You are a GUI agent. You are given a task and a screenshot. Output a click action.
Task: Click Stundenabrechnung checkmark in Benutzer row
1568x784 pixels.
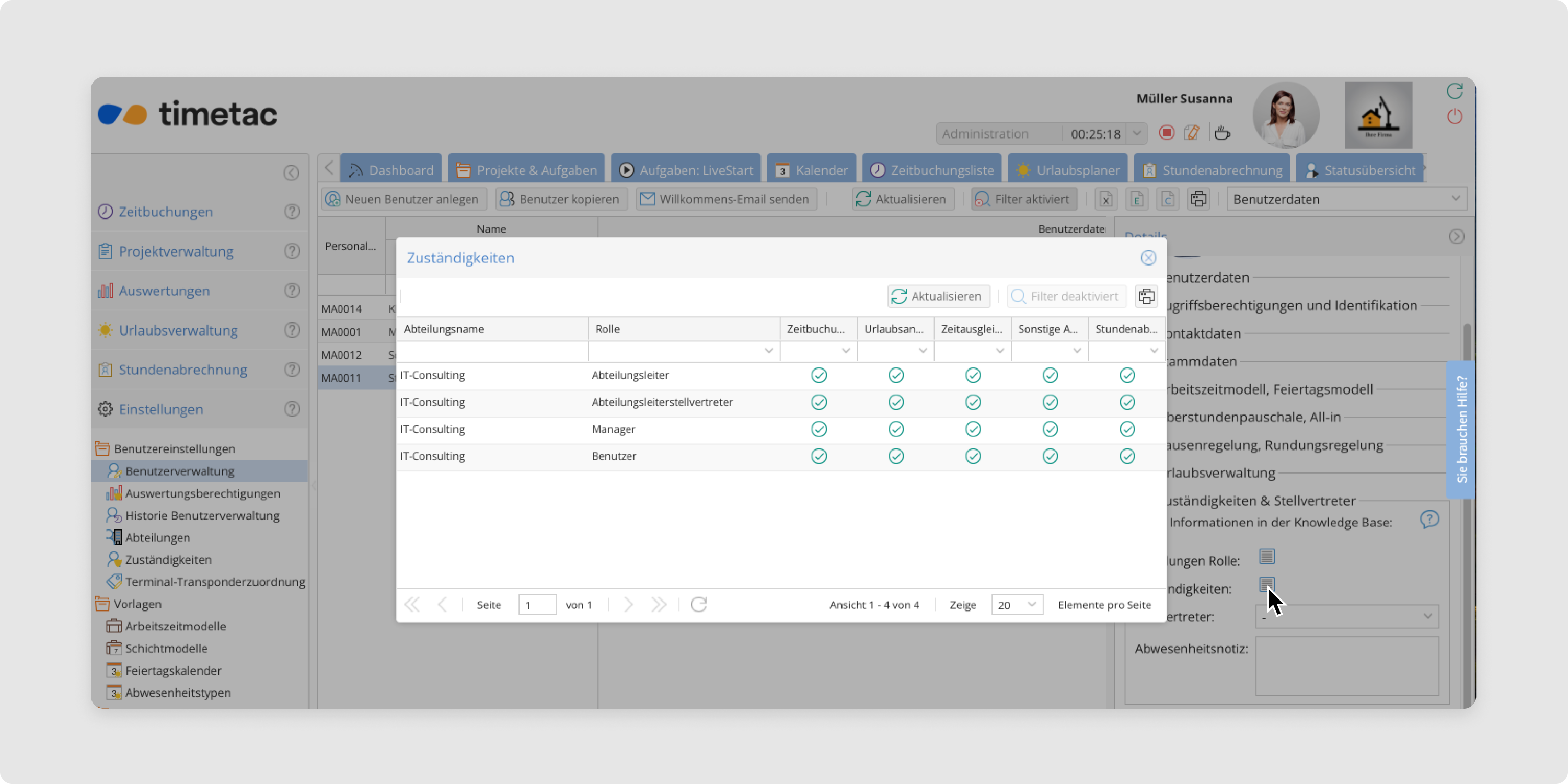click(x=1127, y=456)
